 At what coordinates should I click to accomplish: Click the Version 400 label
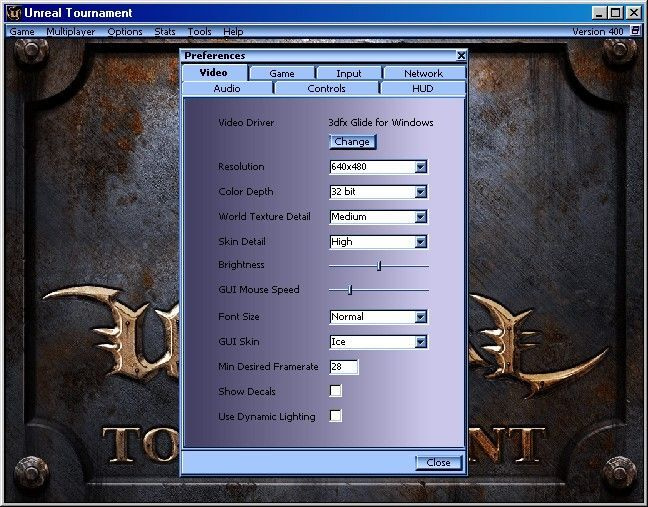[x=598, y=31]
